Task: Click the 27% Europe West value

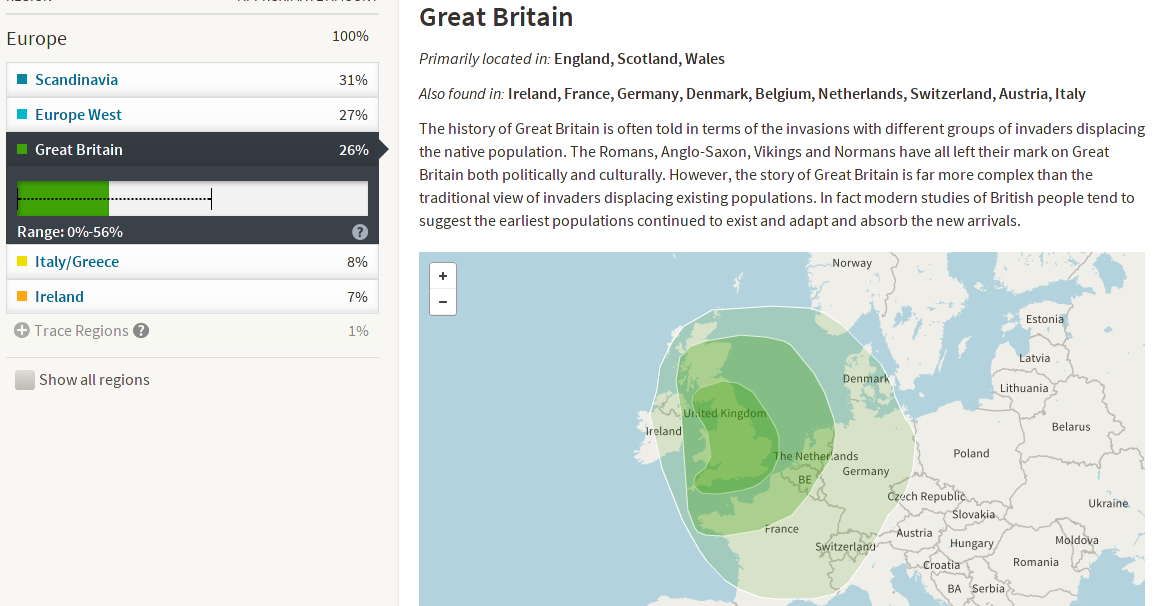Action: click(353, 115)
